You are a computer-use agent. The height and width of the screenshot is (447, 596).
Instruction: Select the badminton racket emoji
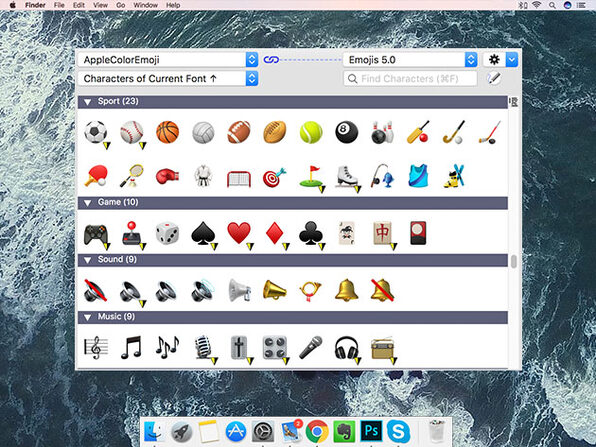click(x=132, y=176)
